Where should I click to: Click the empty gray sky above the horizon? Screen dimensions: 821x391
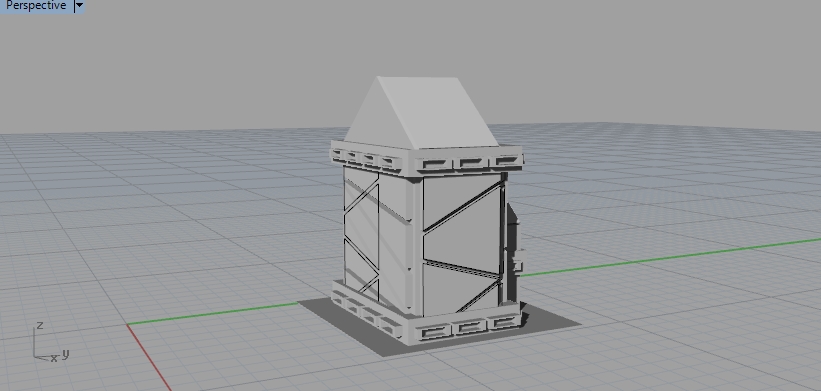click(x=654, y=58)
